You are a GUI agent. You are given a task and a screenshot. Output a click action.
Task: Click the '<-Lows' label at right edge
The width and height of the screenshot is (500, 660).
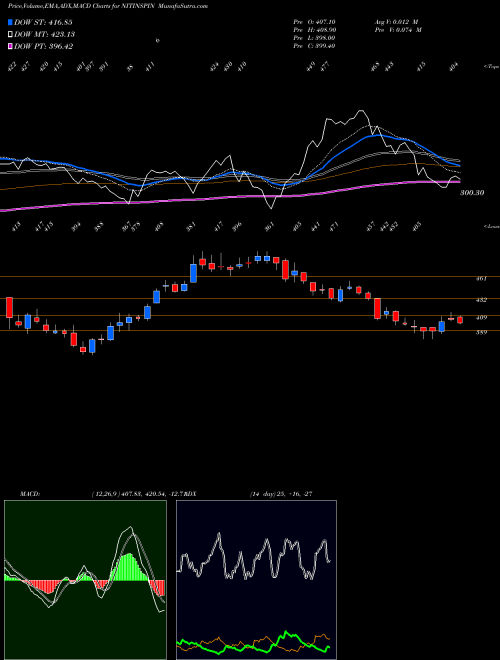click(x=491, y=226)
